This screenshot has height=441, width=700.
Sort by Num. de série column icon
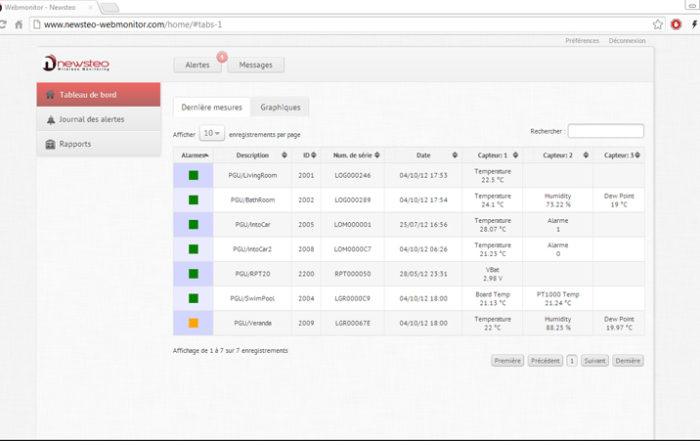[x=377, y=155]
